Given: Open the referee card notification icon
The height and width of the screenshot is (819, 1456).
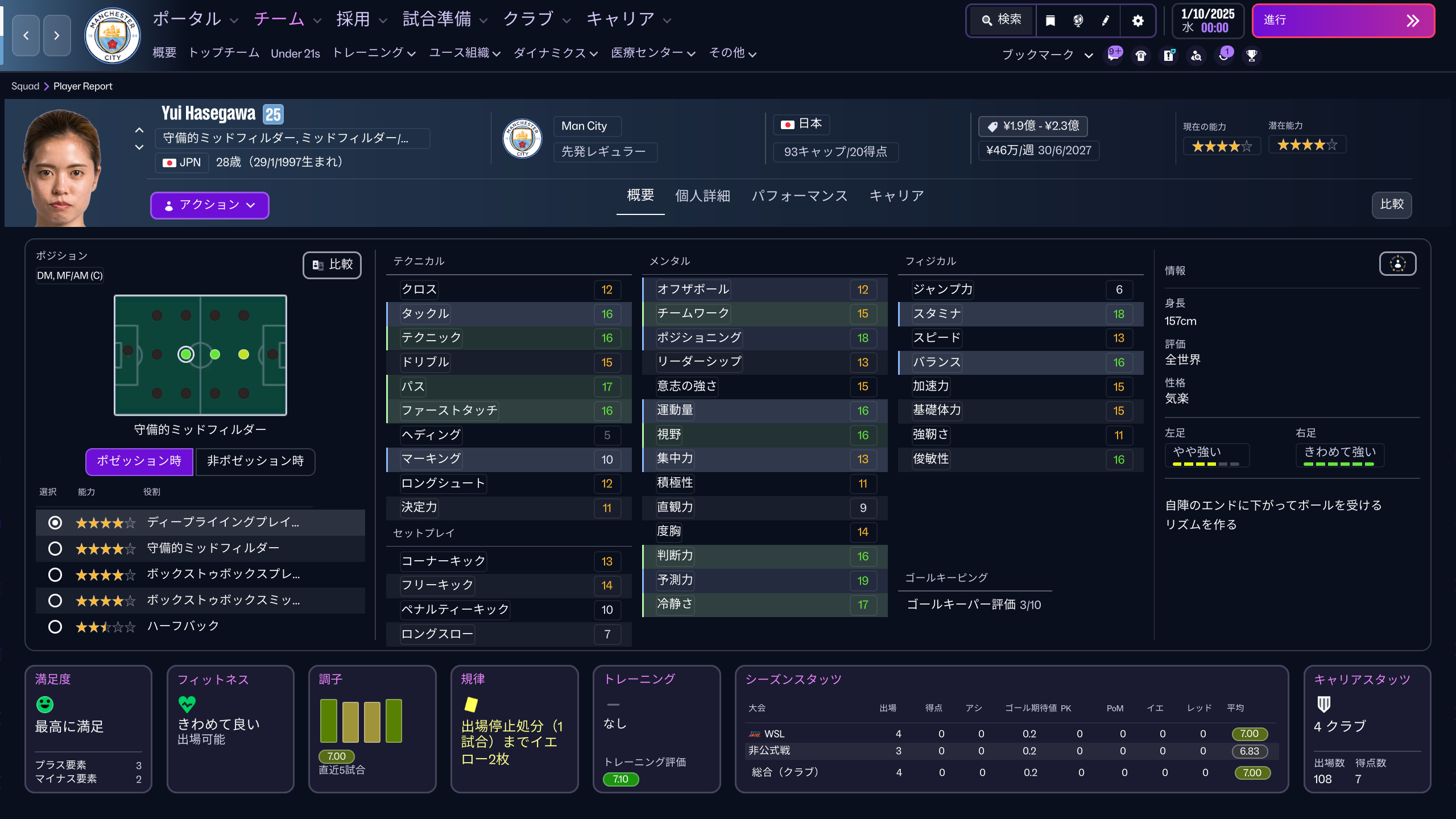Looking at the screenshot, I should 1169,55.
